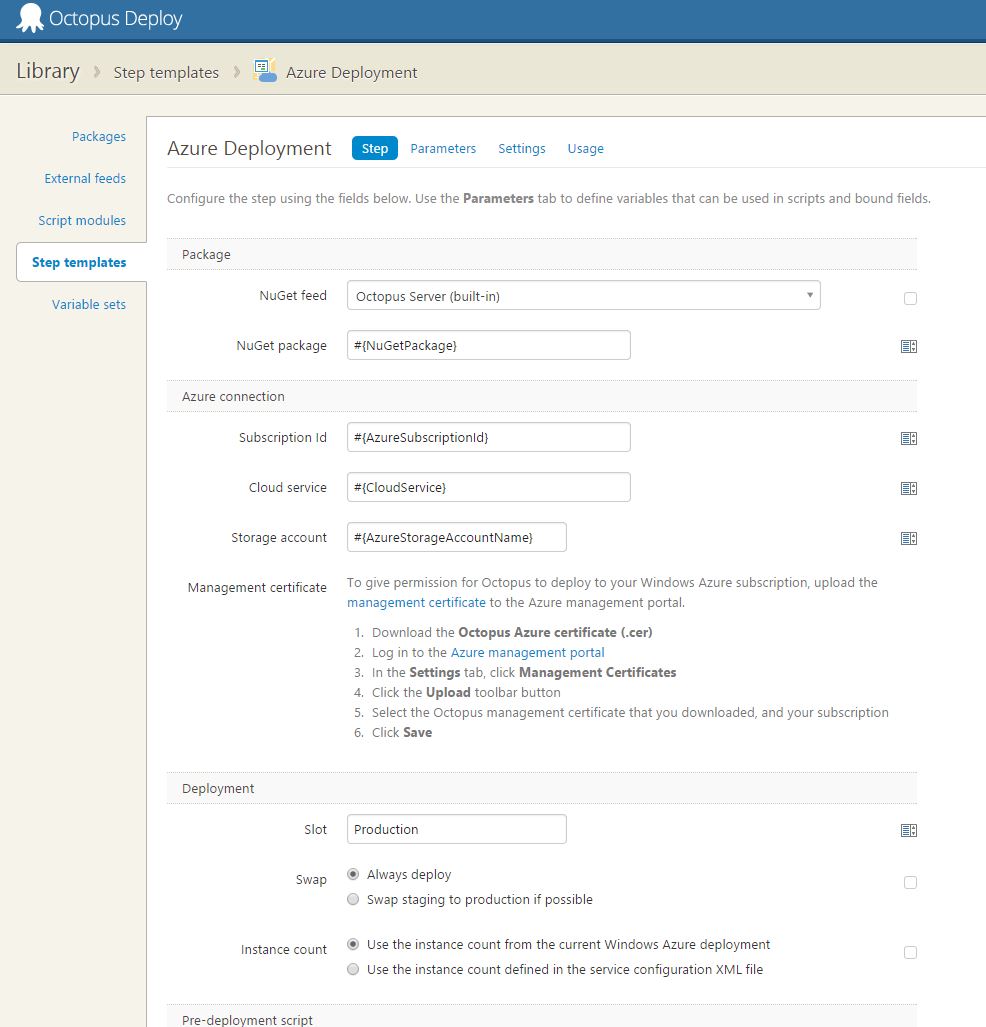Open variable binding icon for Slot
This screenshot has width=986, height=1027.
(909, 831)
